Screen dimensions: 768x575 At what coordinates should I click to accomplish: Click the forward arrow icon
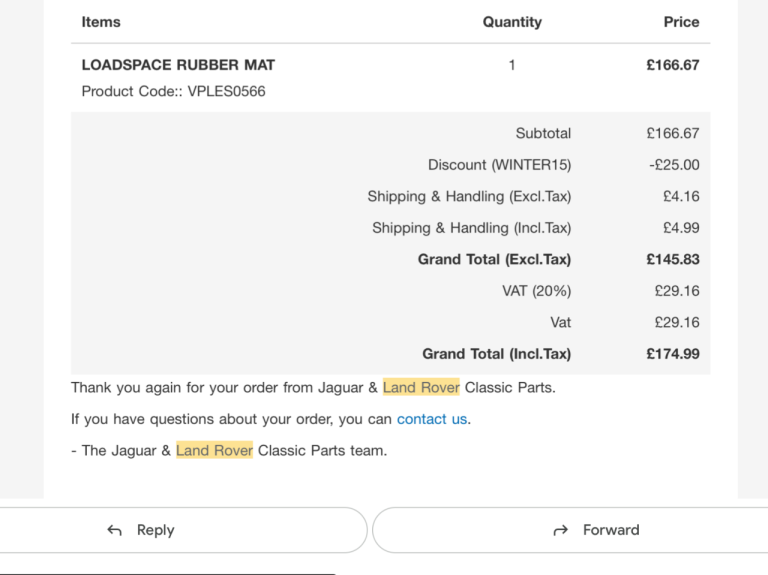pyautogui.click(x=560, y=530)
